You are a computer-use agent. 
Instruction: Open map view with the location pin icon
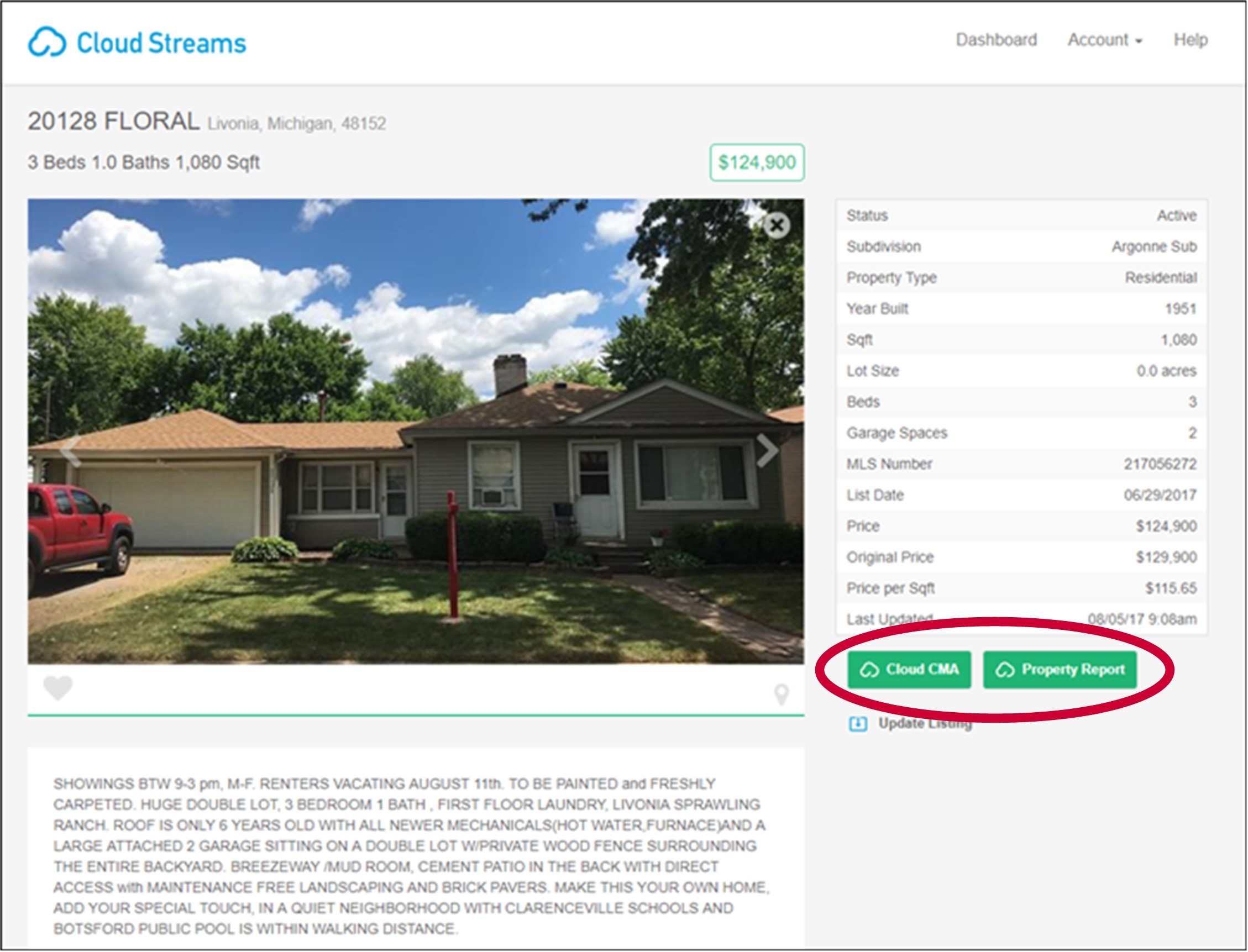tap(782, 694)
